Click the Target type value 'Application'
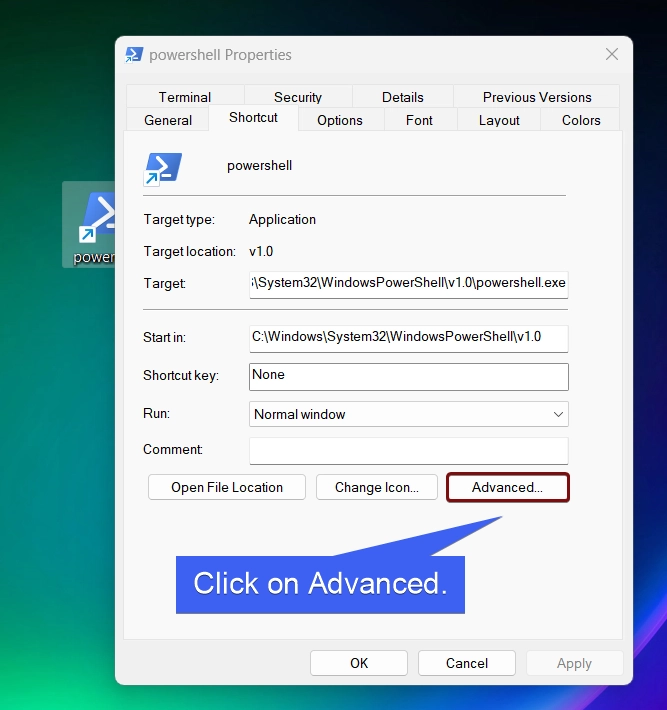Image resolution: width=667 pixels, height=710 pixels. [x=282, y=220]
